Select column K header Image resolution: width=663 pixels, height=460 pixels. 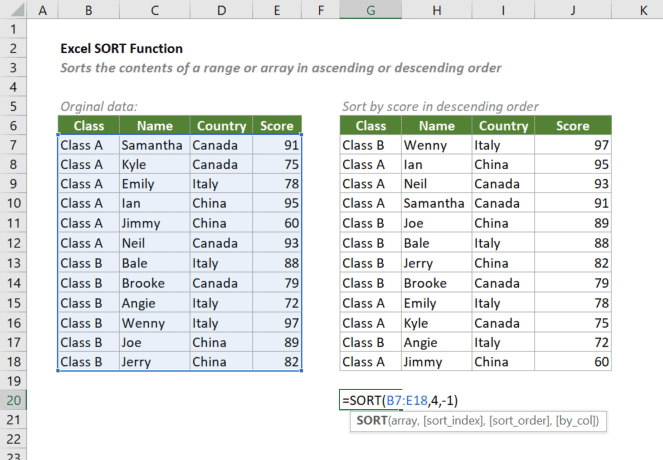coord(642,10)
